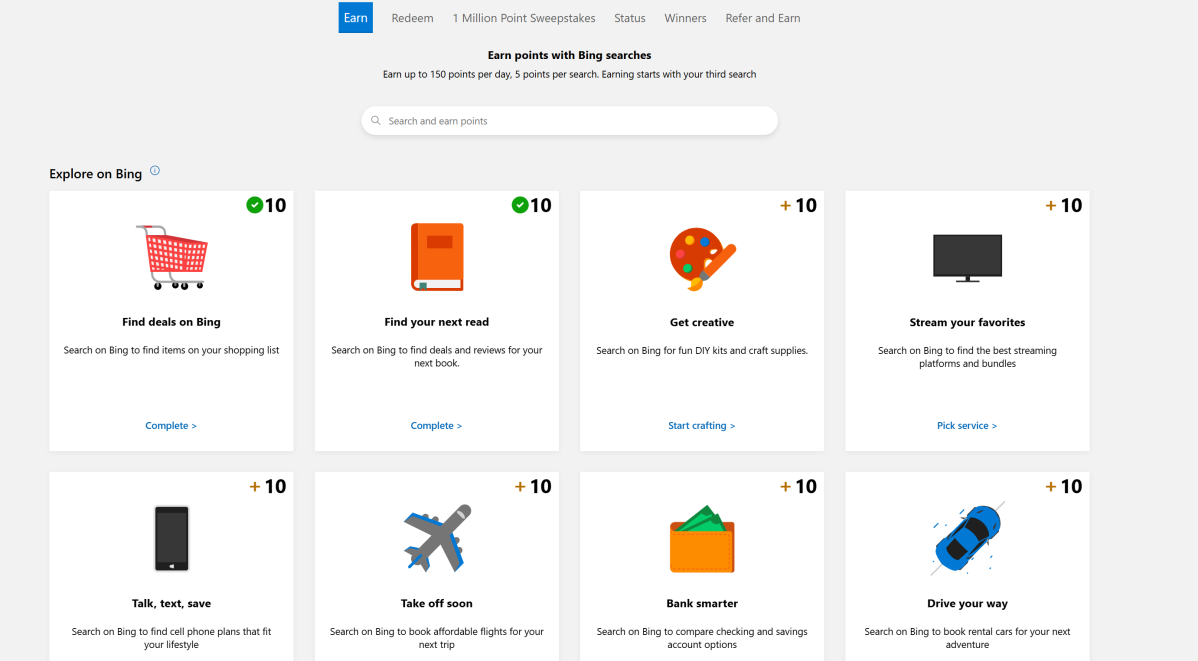Click the orange book icon
This screenshot has height=661, width=1198.
pyautogui.click(x=437, y=257)
